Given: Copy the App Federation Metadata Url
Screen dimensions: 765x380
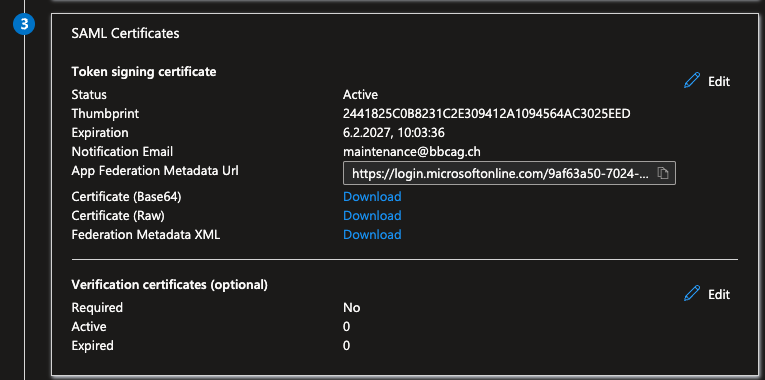Looking at the screenshot, I should [663, 173].
